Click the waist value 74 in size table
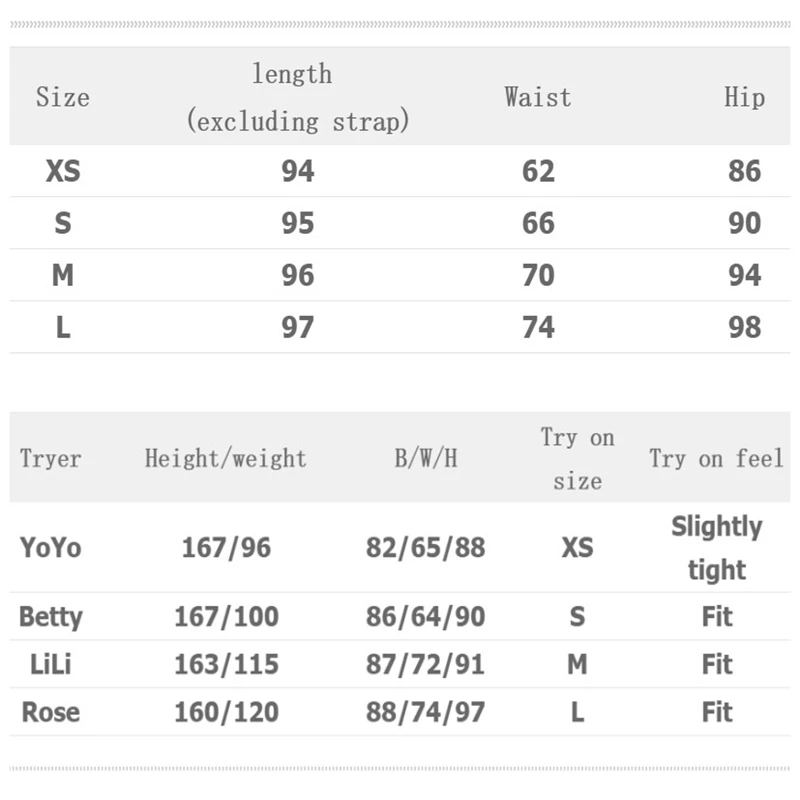The height and width of the screenshot is (800, 800). [x=538, y=327]
